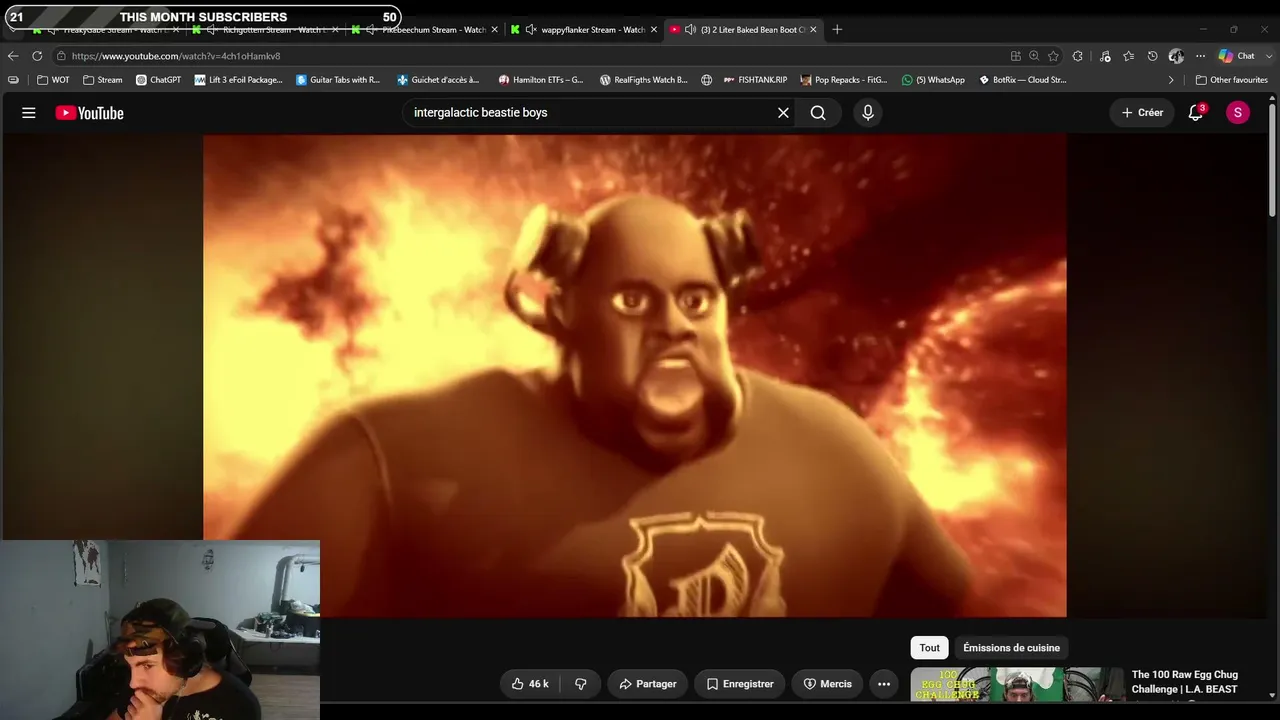Select the 2 Liter Baked Bean tab
Screen dimensions: 1280x720
(743, 30)
